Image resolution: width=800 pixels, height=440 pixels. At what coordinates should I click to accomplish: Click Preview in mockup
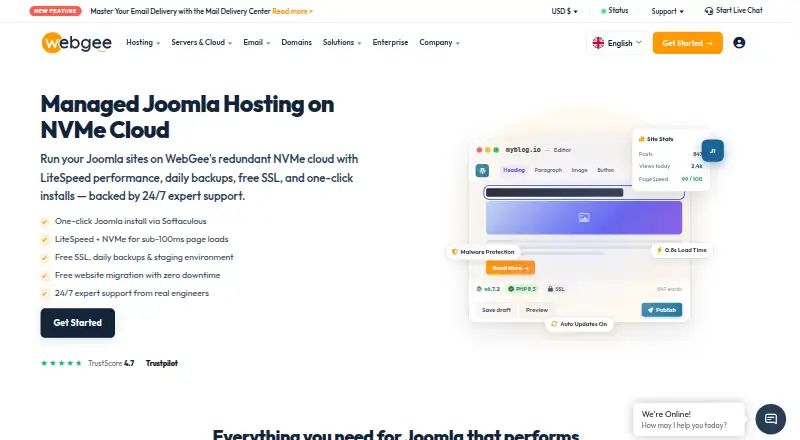pyautogui.click(x=537, y=310)
